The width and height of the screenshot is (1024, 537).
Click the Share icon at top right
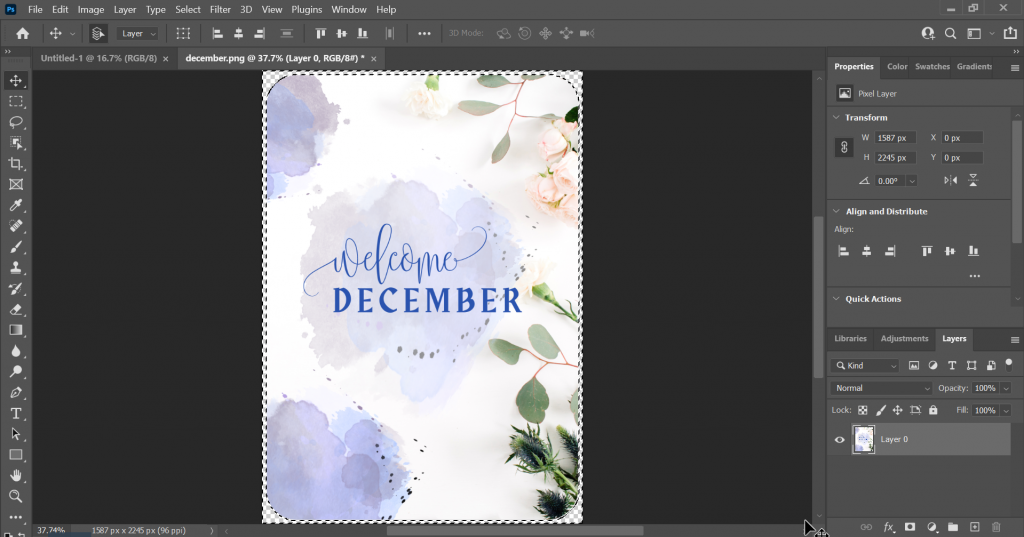pos(1010,33)
